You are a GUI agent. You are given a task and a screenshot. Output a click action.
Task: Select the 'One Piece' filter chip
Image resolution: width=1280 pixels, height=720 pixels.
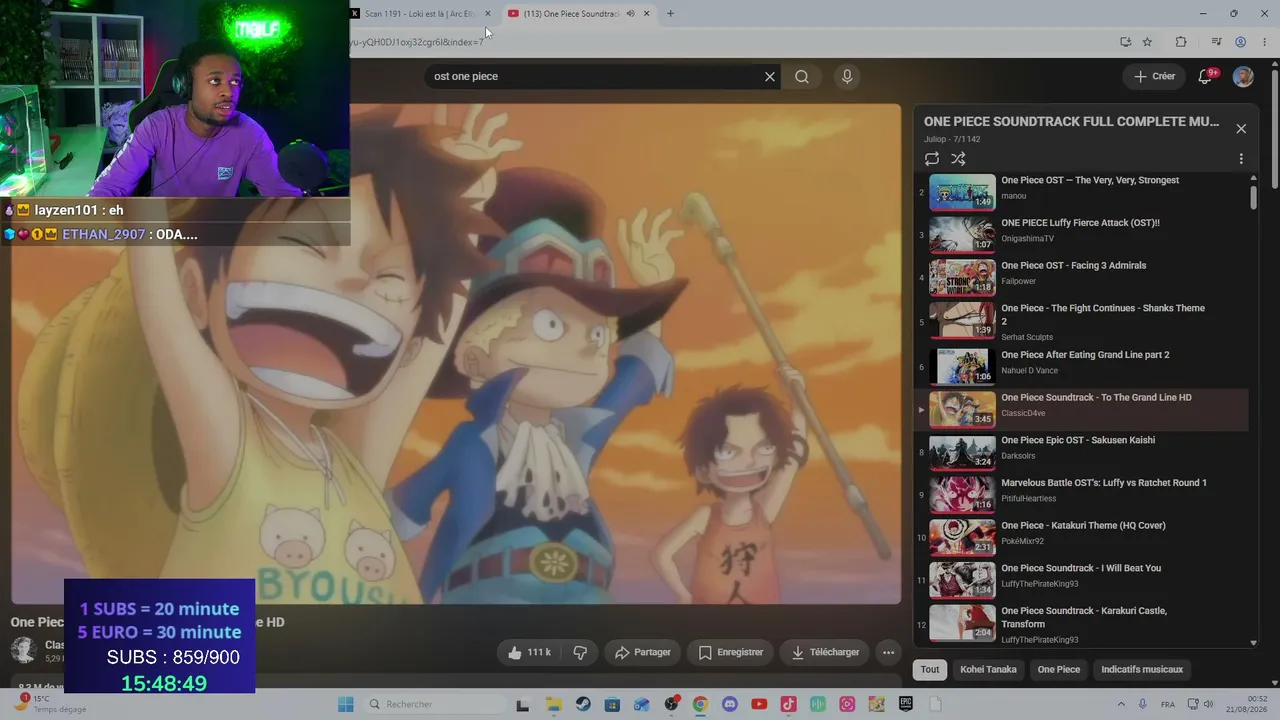1059,669
